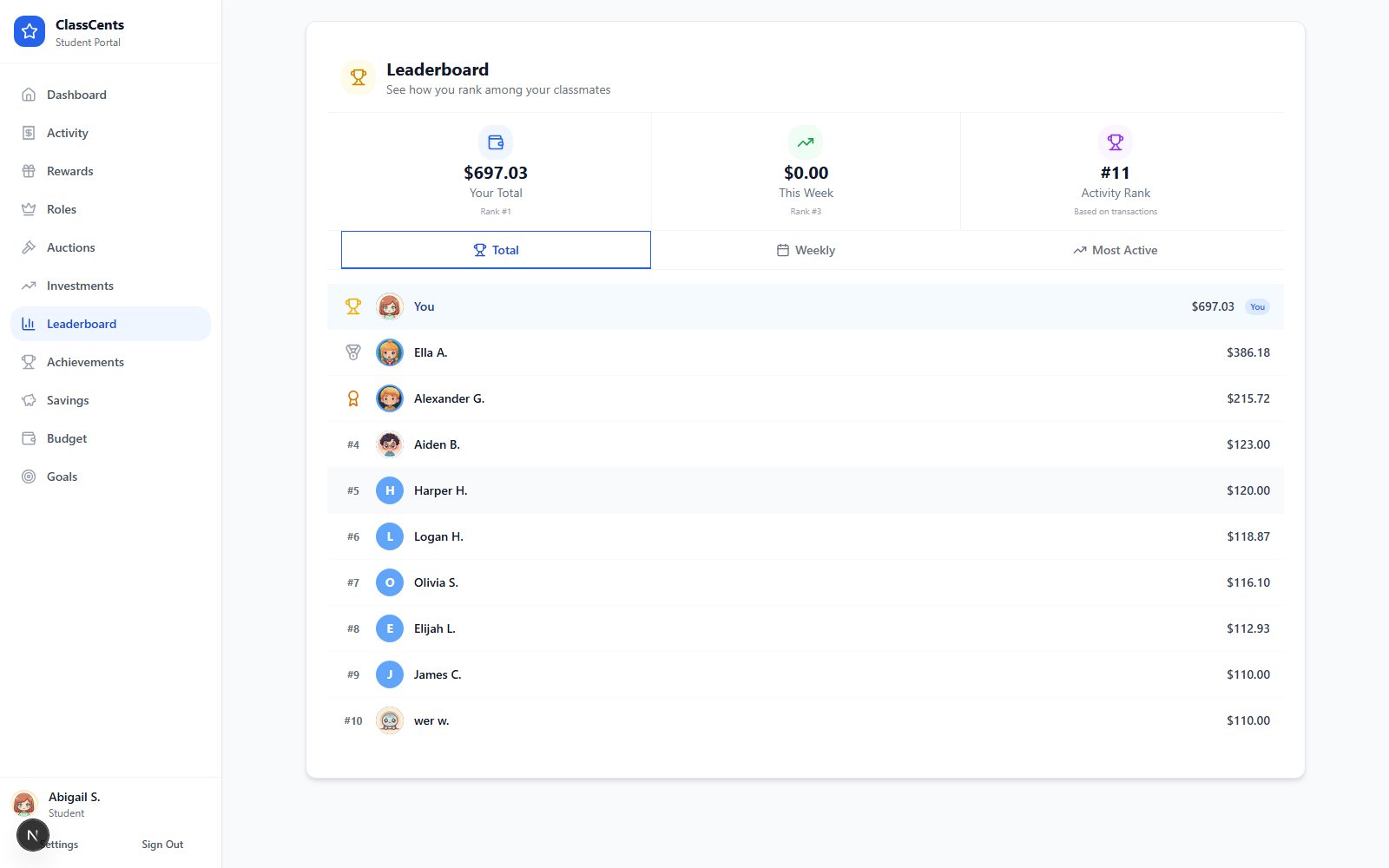
Task: Open the Goals page
Action: pos(110,477)
